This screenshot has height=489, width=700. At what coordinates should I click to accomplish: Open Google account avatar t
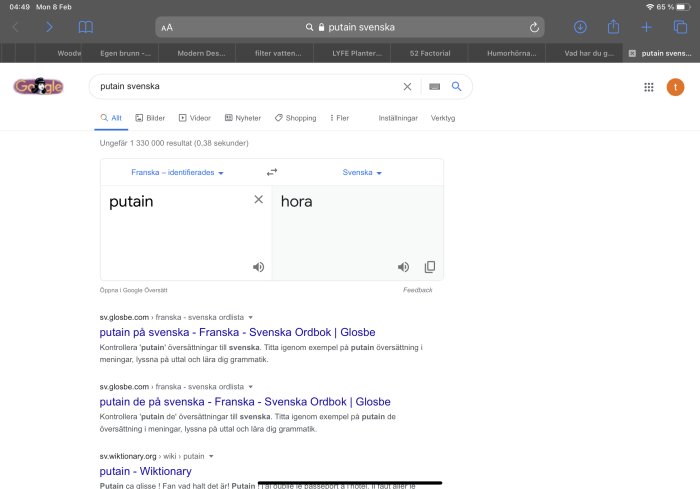pos(675,87)
